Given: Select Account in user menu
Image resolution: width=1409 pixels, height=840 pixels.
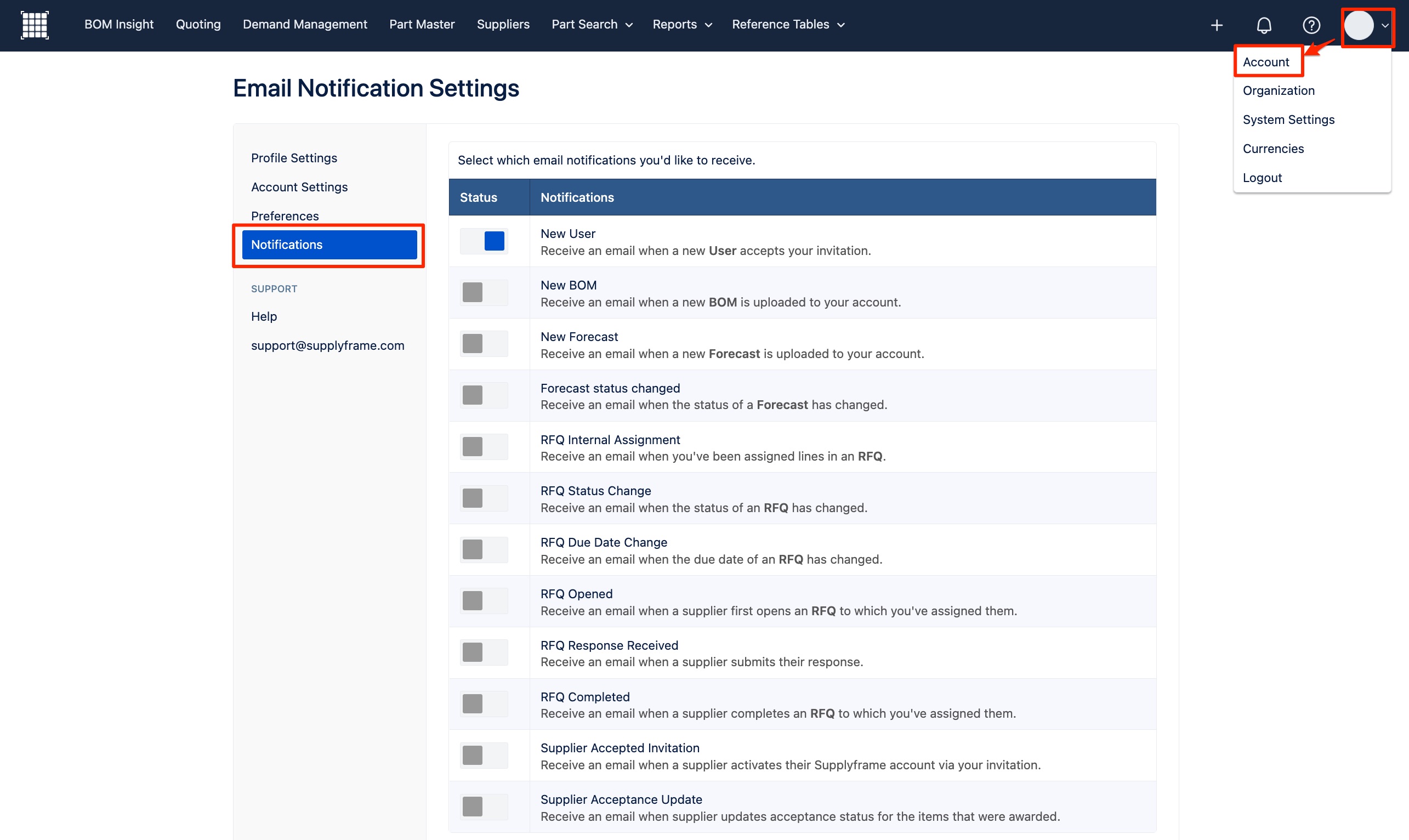Looking at the screenshot, I should tap(1266, 62).
